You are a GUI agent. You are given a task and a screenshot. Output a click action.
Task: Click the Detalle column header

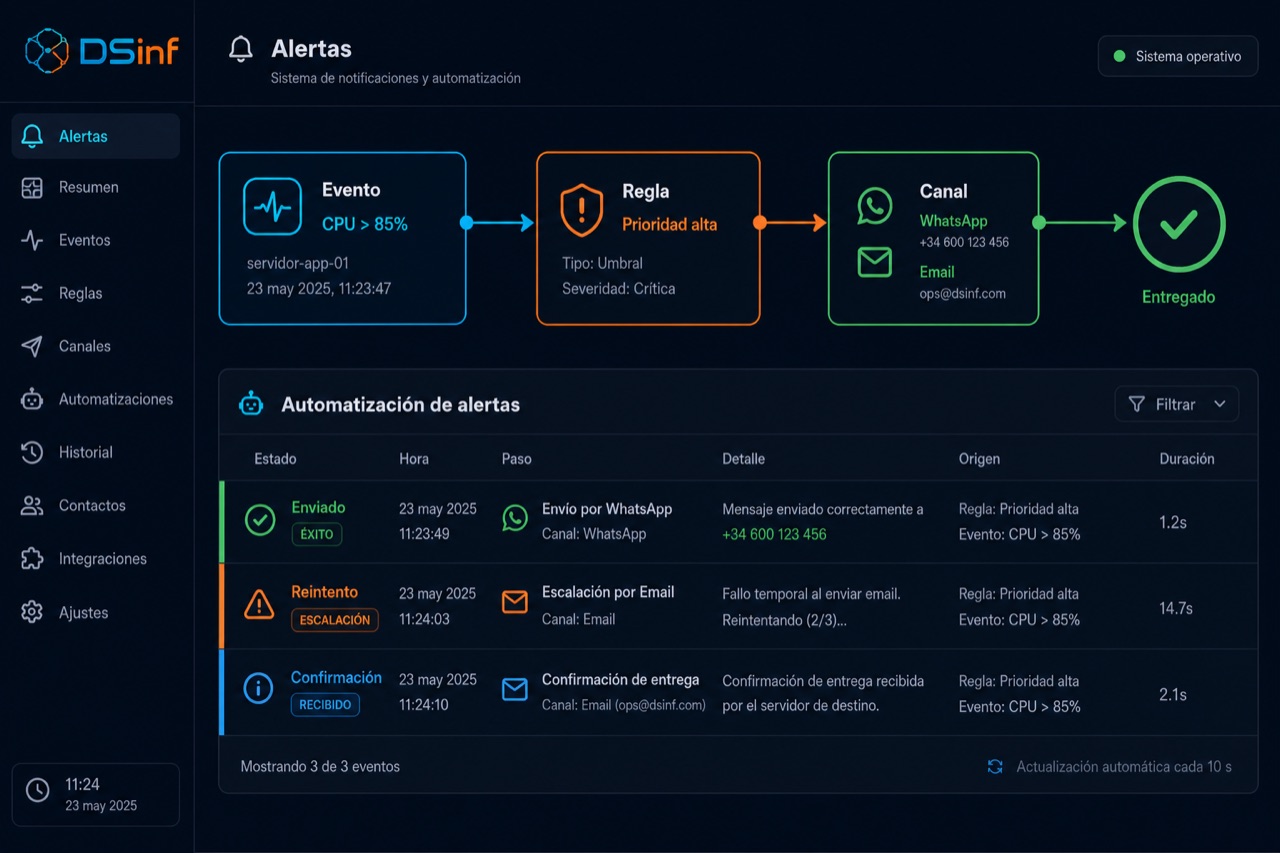click(744, 459)
